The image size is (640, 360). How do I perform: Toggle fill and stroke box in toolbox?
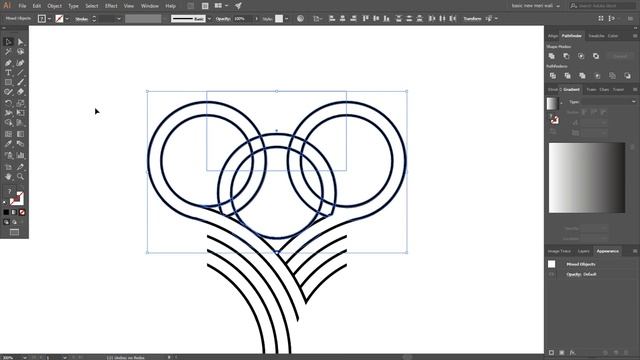pos(17,198)
